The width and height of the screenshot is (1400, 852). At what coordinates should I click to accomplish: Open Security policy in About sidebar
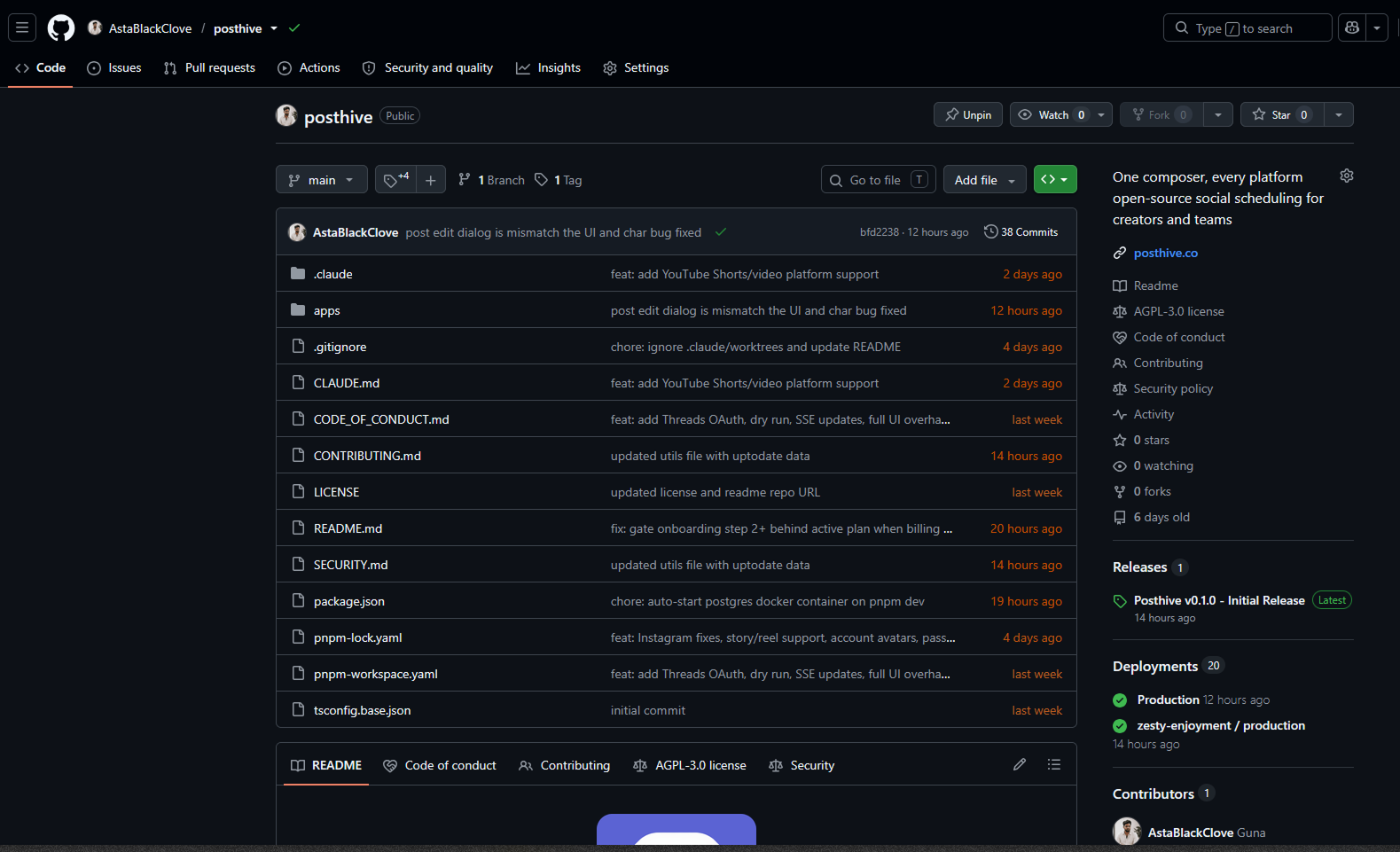[x=1173, y=388]
